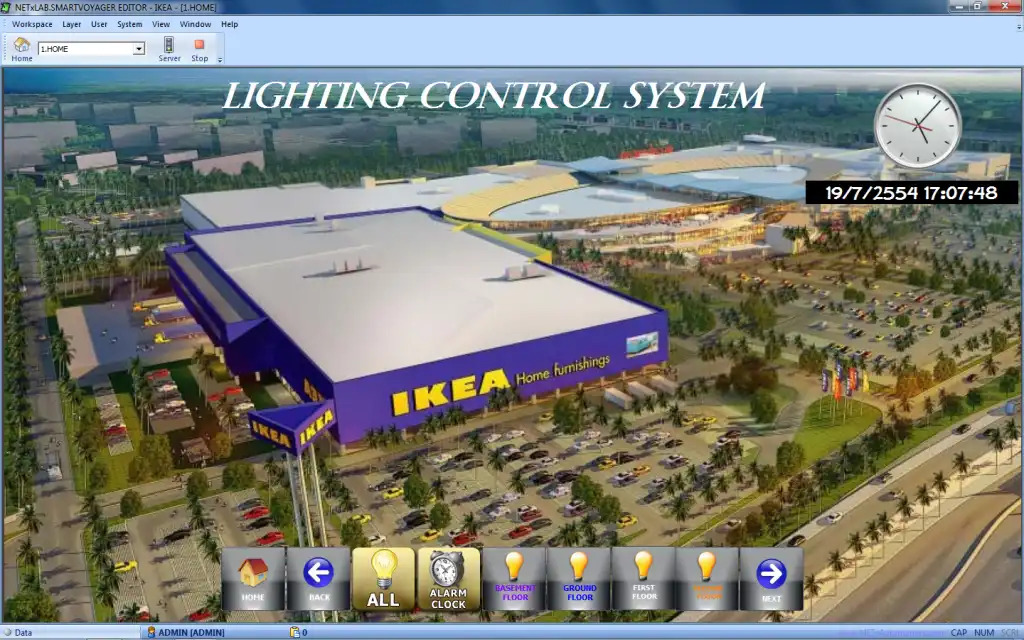Click the NEXT arrow tile

point(771,578)
